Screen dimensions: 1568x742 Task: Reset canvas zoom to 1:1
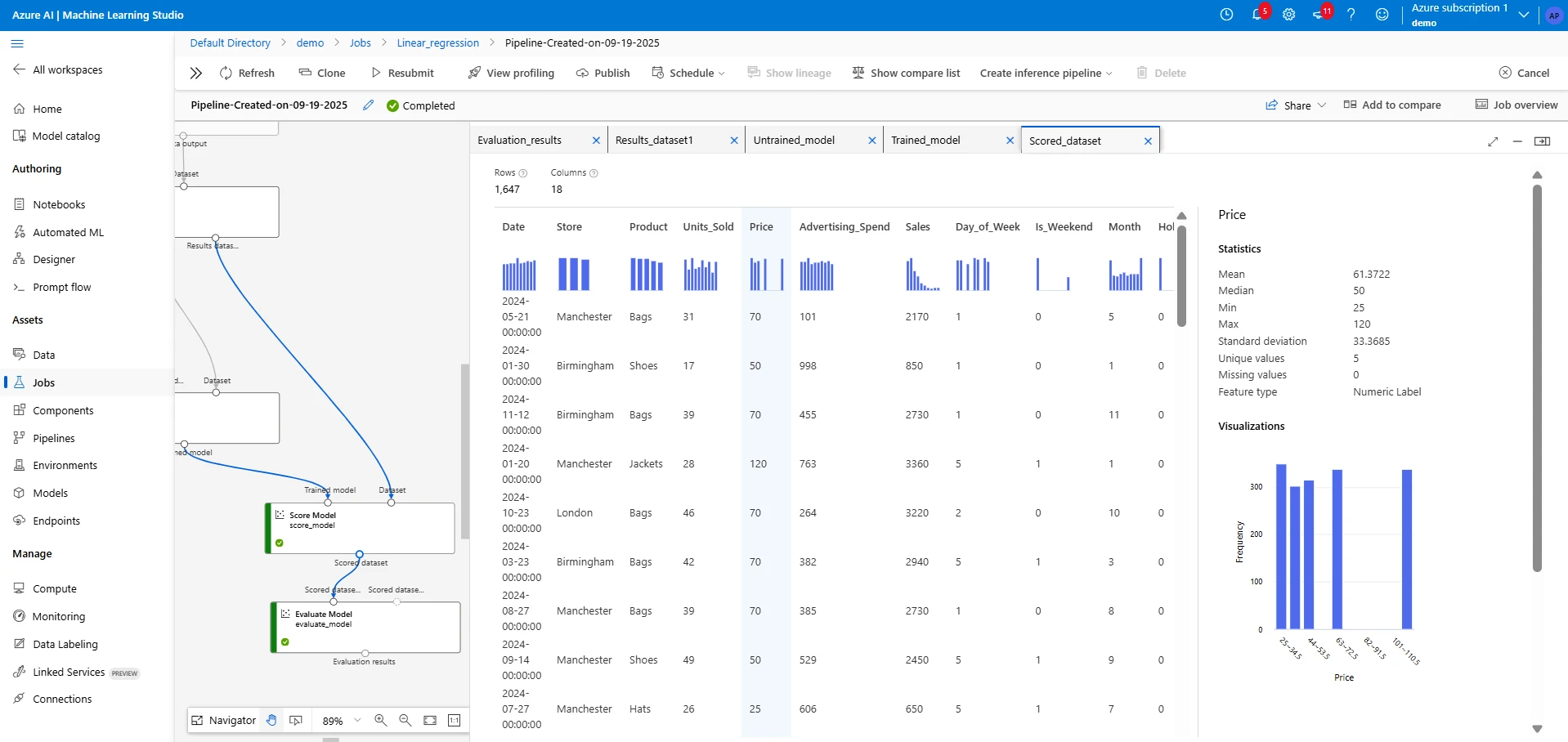tap(455, 721)
